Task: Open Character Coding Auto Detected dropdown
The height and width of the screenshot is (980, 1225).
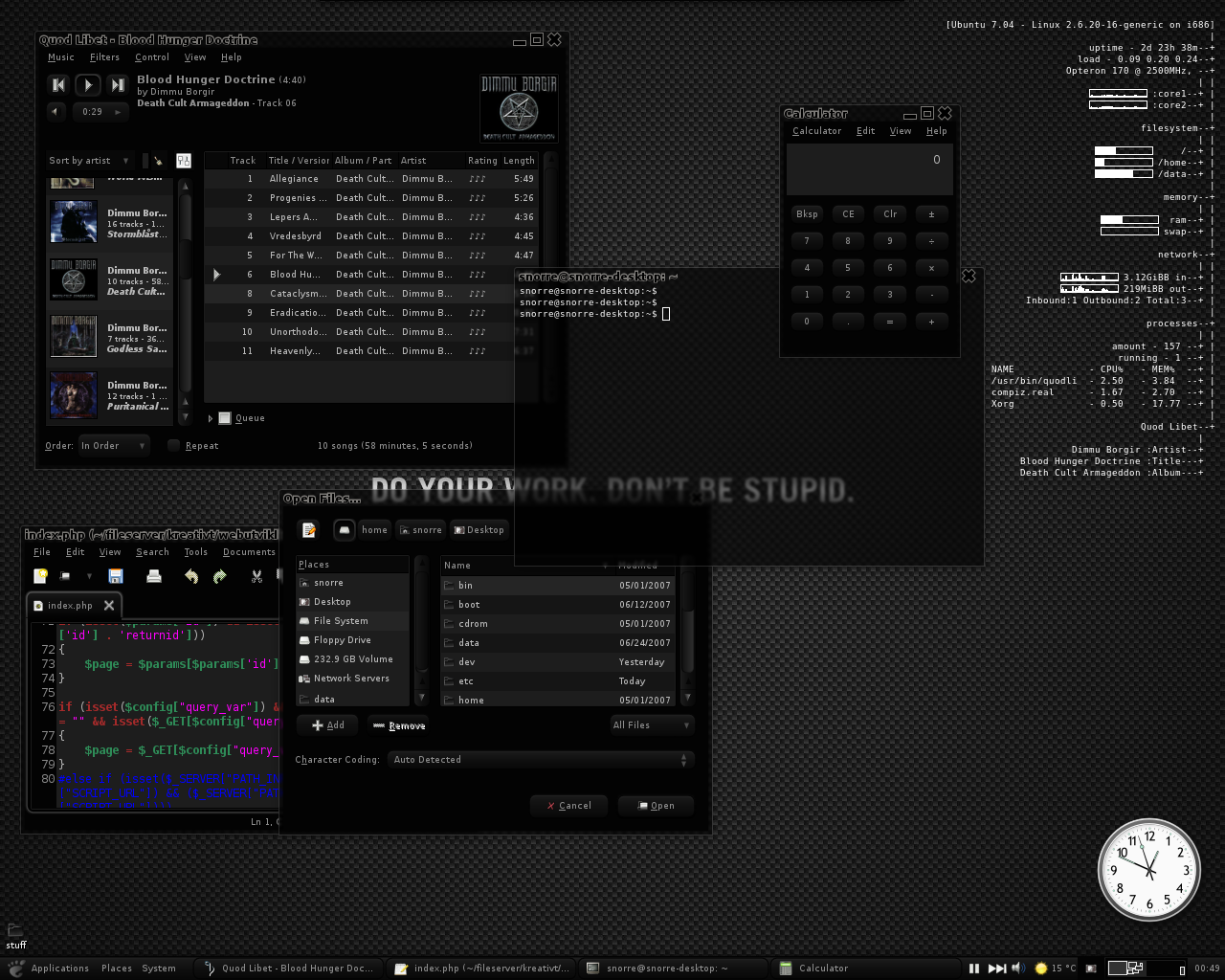Action: point(540,760)
